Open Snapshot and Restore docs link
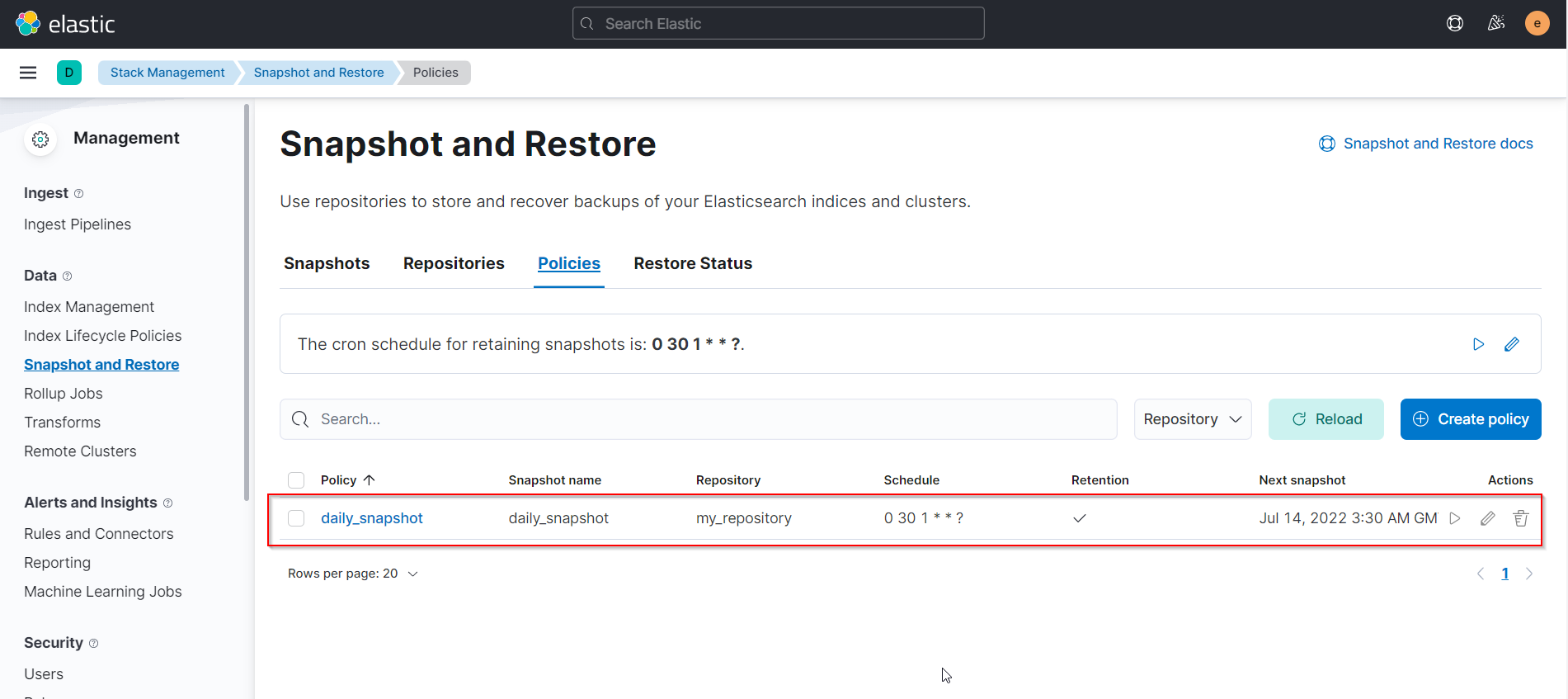Image resolution: width=1568 pixels, height=699 pixels. (1426, 144)
